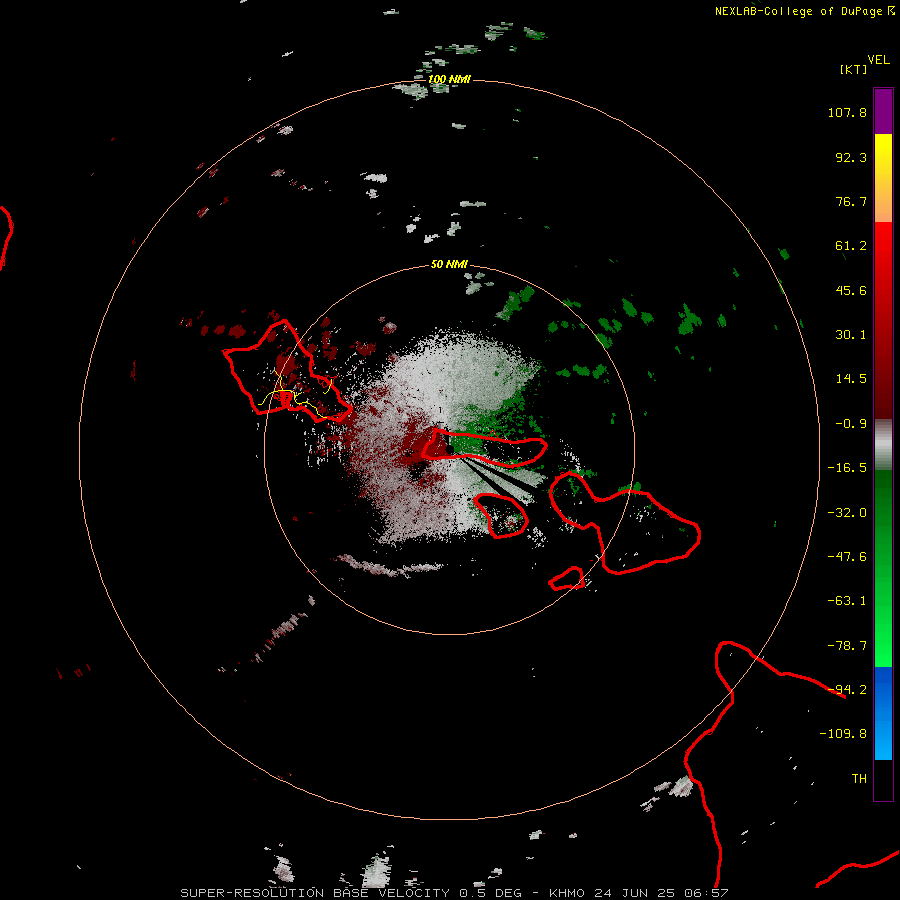The height and width of the screenshot is (900, 900).
Task: Select the -63.1 velocity scale value
Action: pyautogui.click(x=847, y=601)
